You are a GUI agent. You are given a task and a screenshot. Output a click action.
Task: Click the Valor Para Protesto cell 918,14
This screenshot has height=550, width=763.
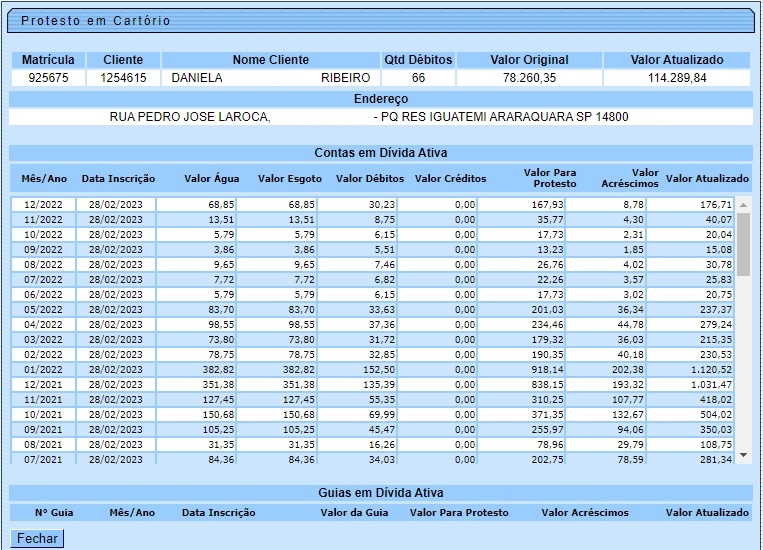click(545, 369)
